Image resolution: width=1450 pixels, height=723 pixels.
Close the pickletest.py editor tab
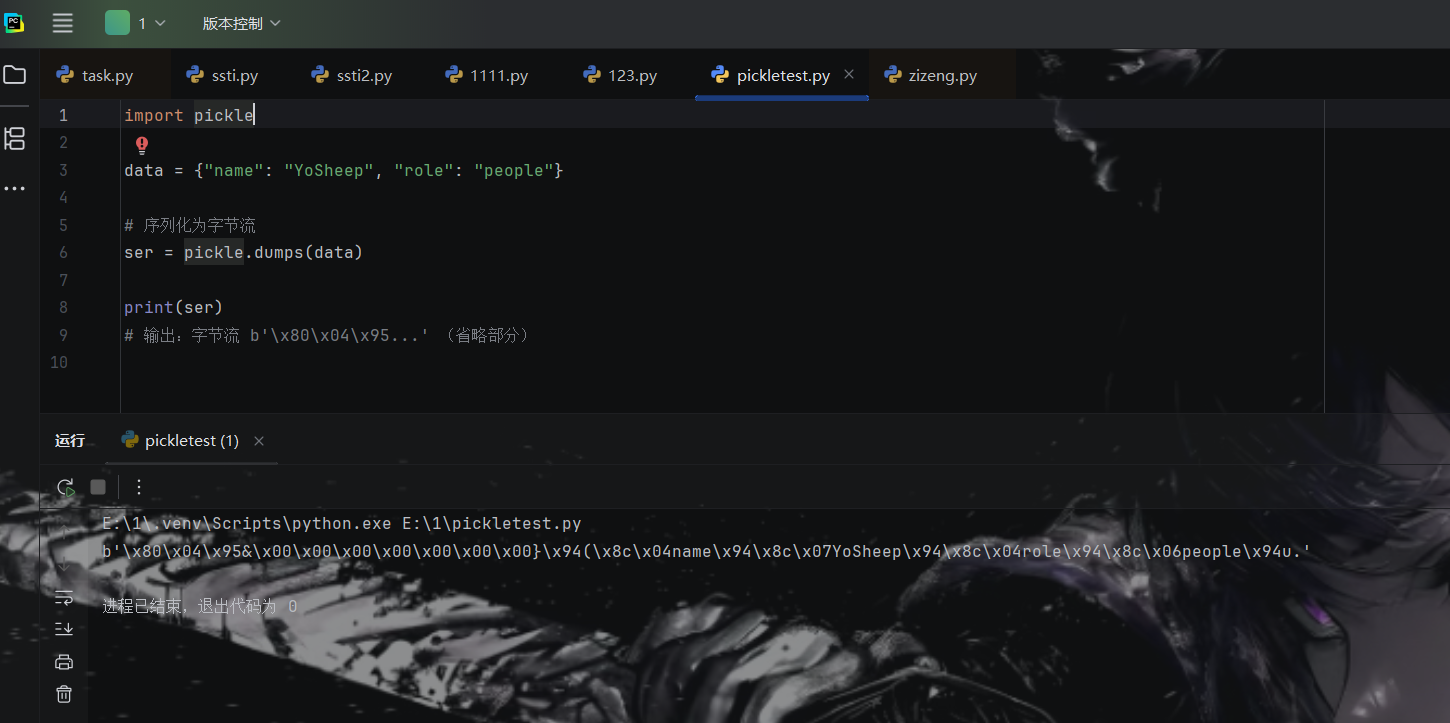point(849,75)
